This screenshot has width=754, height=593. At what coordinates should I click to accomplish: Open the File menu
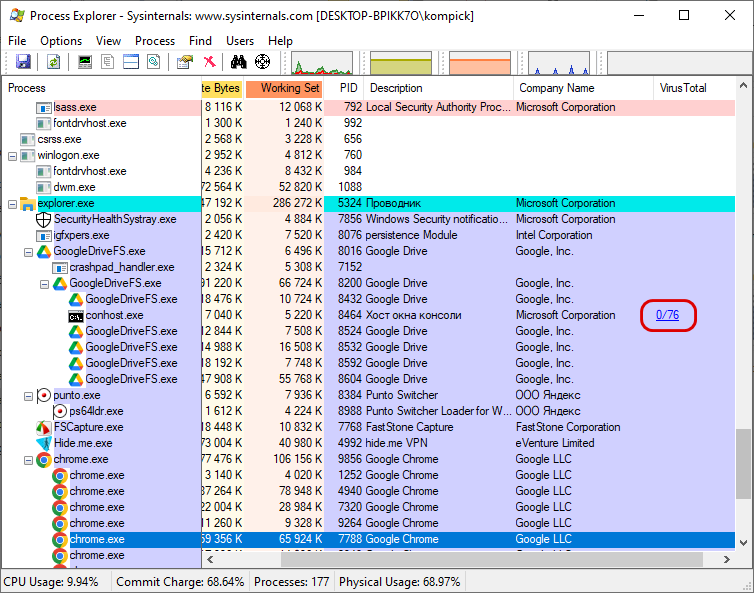pos(17,41)
